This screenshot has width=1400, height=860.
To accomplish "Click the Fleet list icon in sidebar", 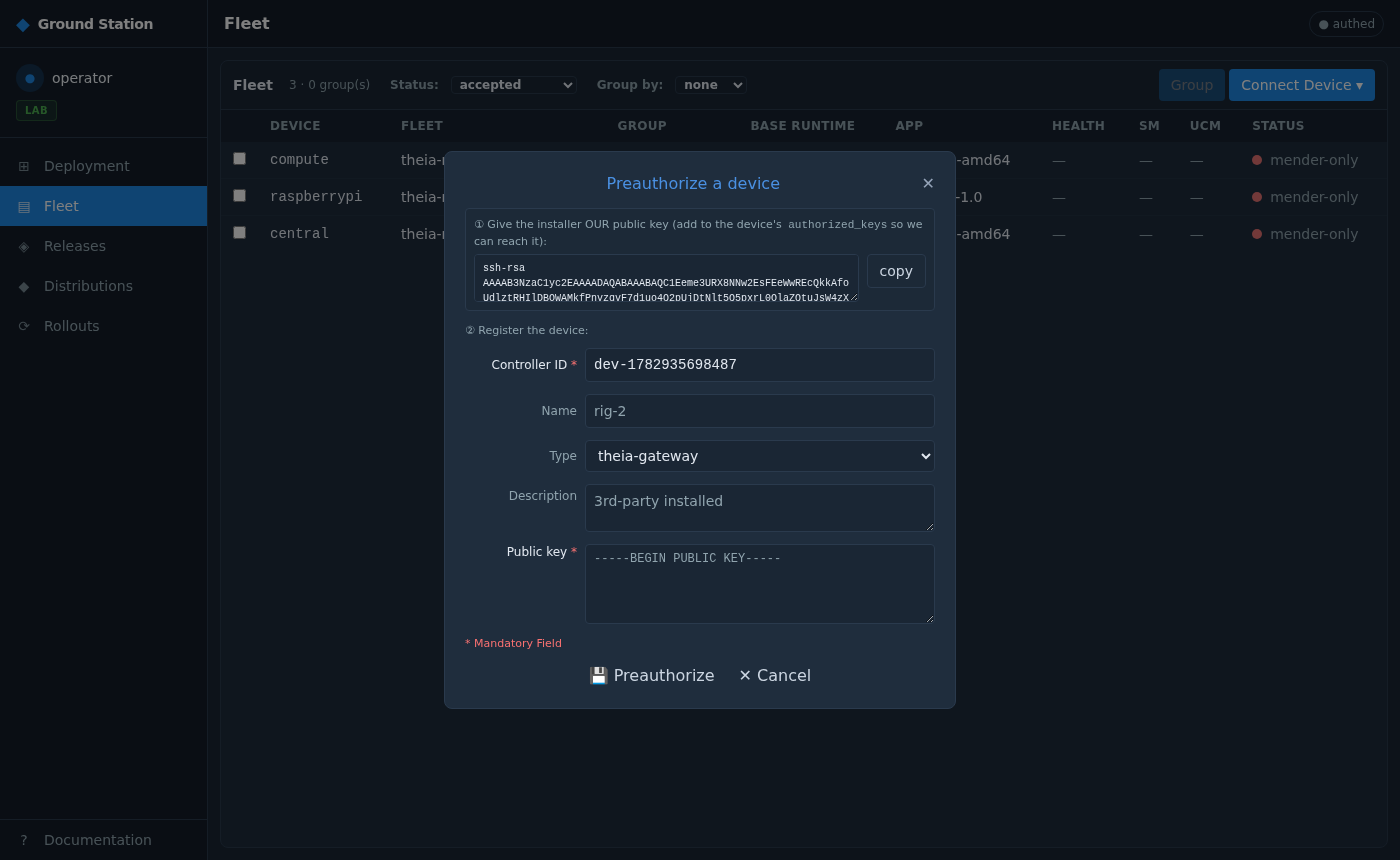I will (24, 206).
